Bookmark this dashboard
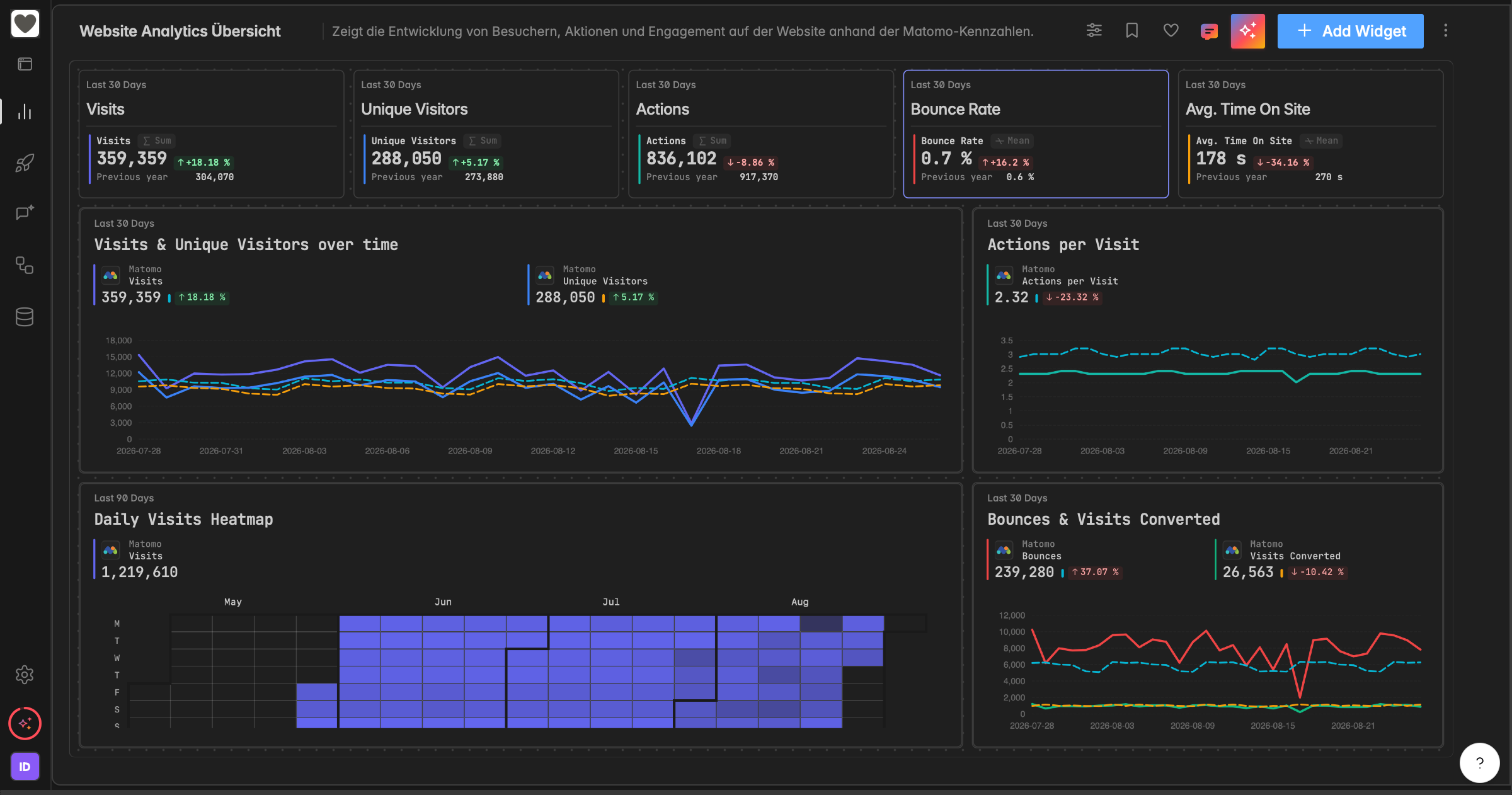The image size is (1512, 795). [x=1132, y=30]
